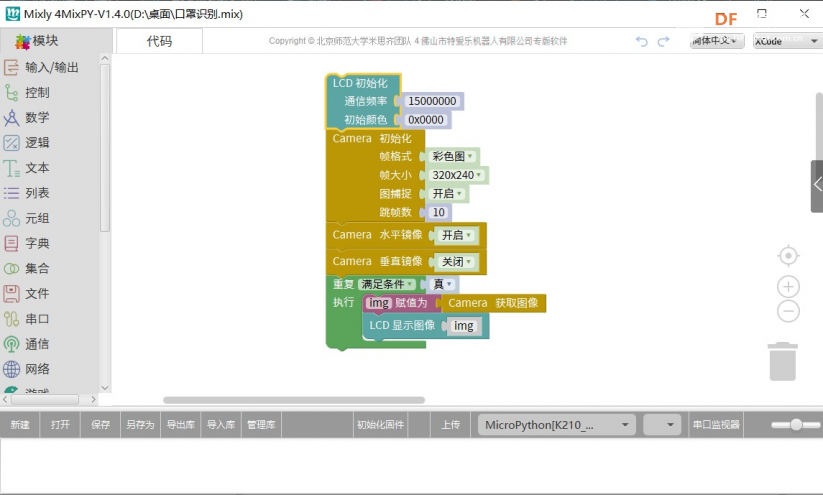Open the 简体中文 language dropdown
Image resolution: width=823 pixels, height=495 pixels.
(x=716, y=41)
